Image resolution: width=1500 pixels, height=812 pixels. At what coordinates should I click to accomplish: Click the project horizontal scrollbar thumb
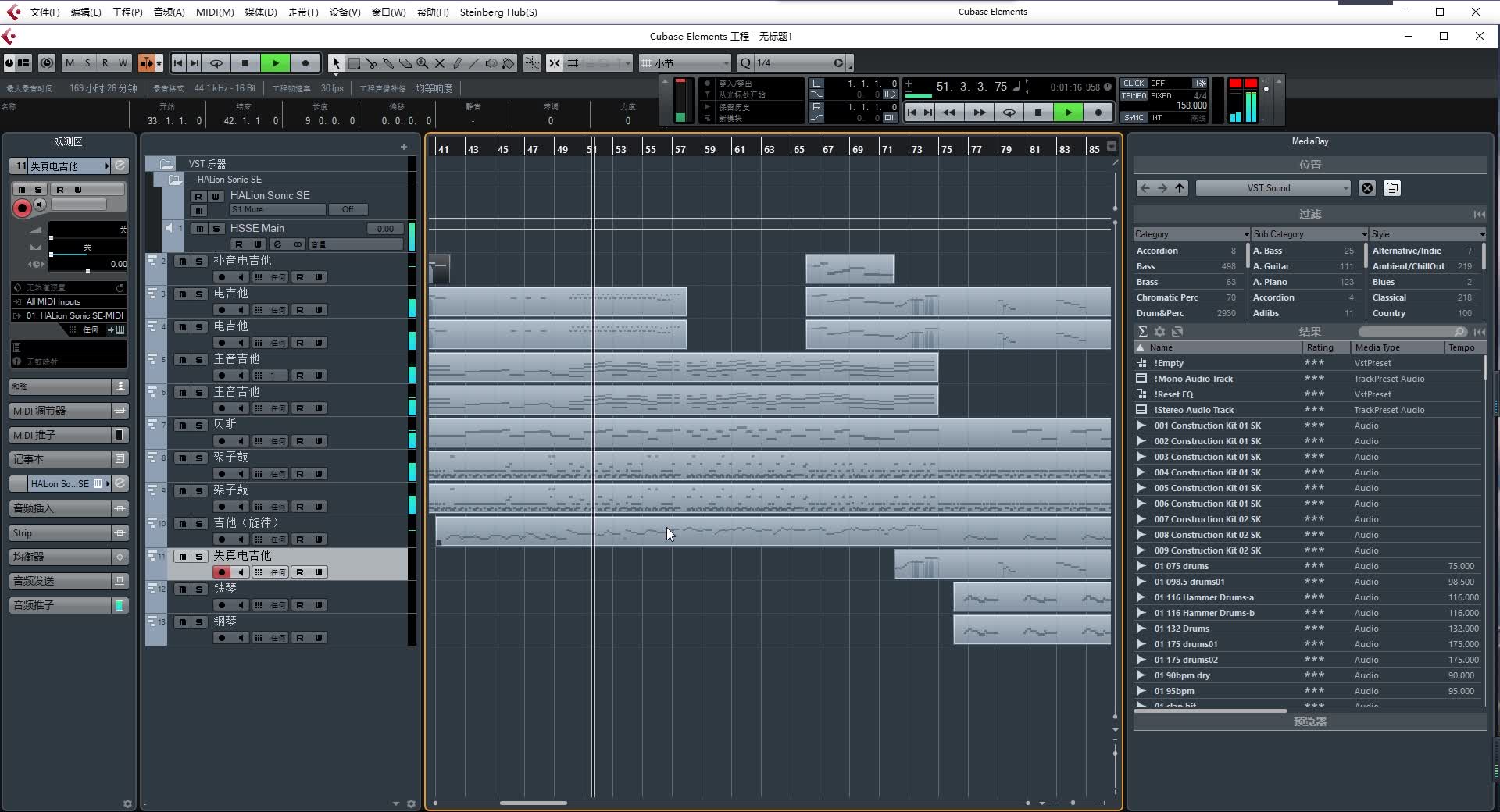(x=534, y=803)
